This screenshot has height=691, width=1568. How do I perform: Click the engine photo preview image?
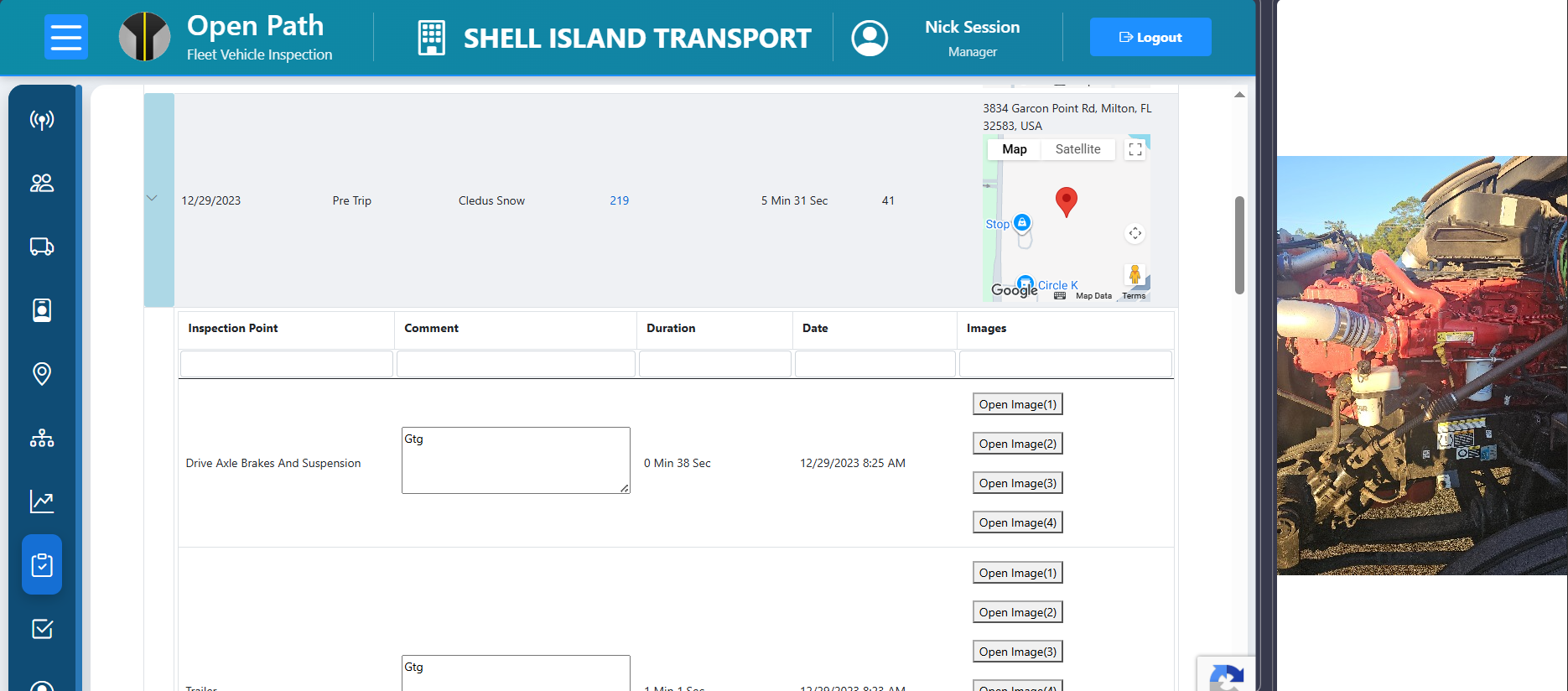point(1422,366)
